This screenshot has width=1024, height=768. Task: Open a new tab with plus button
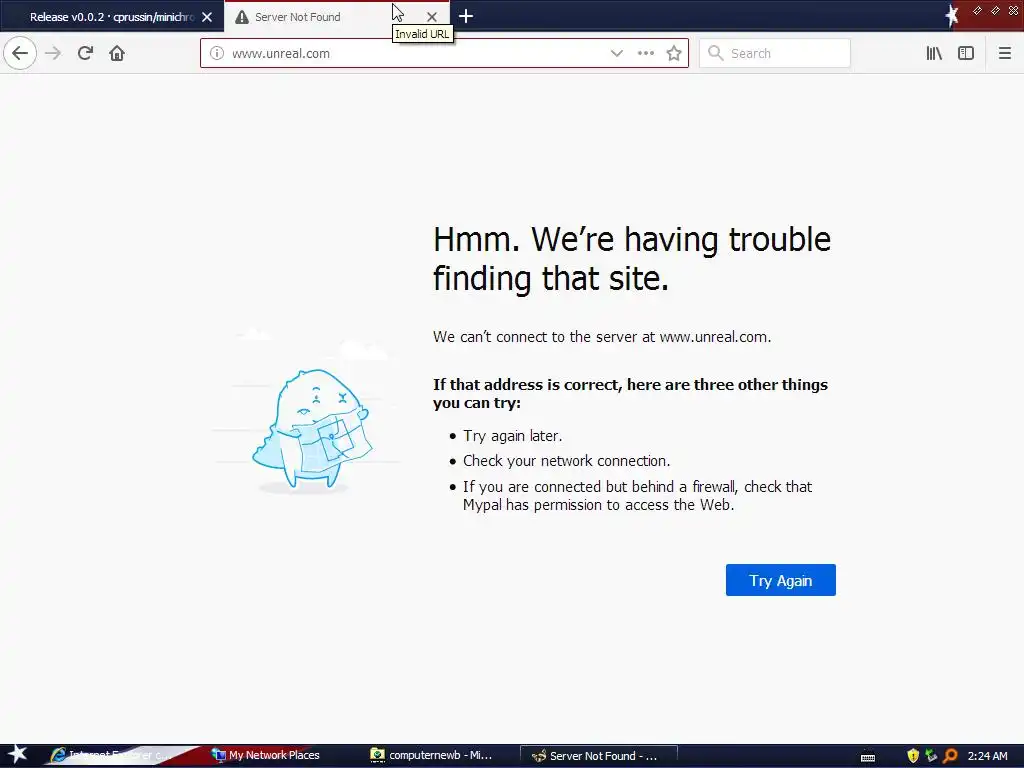[466, 16]
